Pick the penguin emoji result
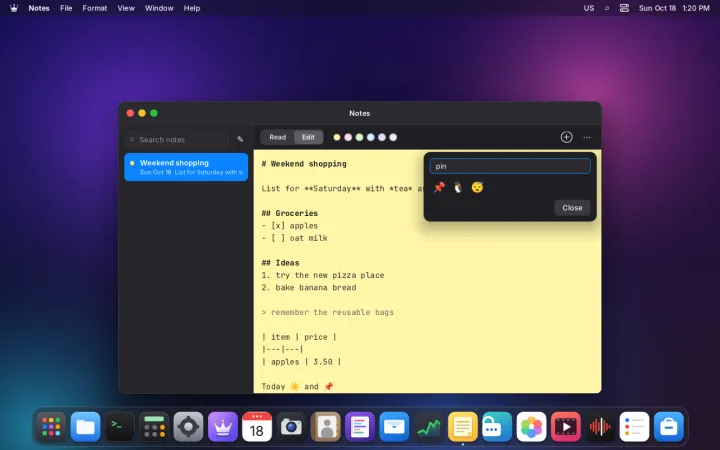 458,187
